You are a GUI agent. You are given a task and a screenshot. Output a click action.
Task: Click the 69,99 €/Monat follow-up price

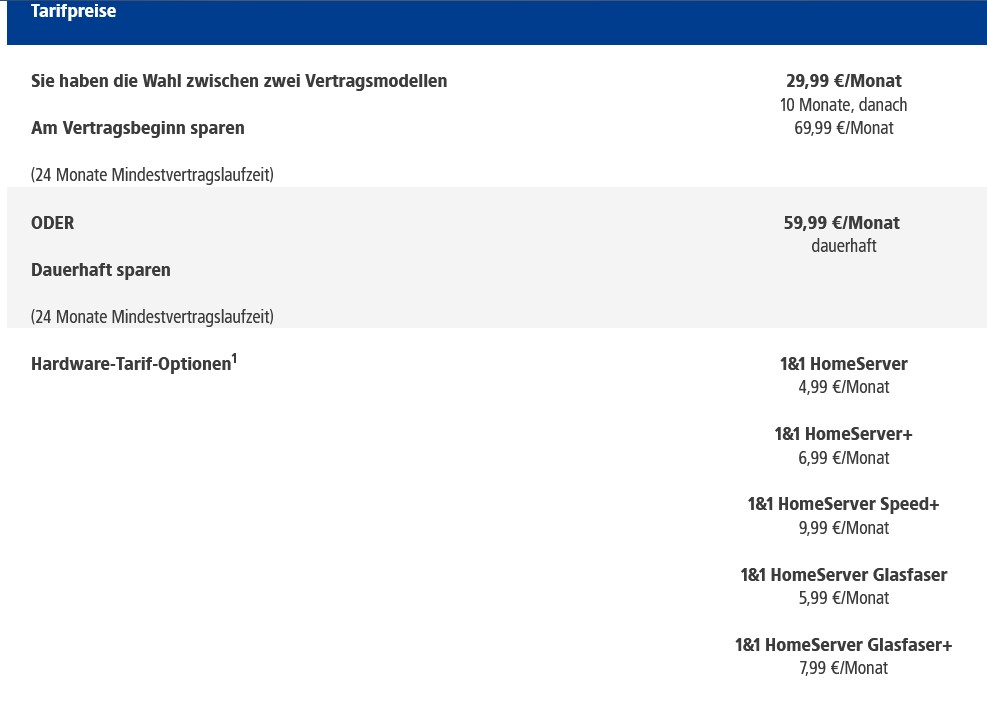(843, 128)
